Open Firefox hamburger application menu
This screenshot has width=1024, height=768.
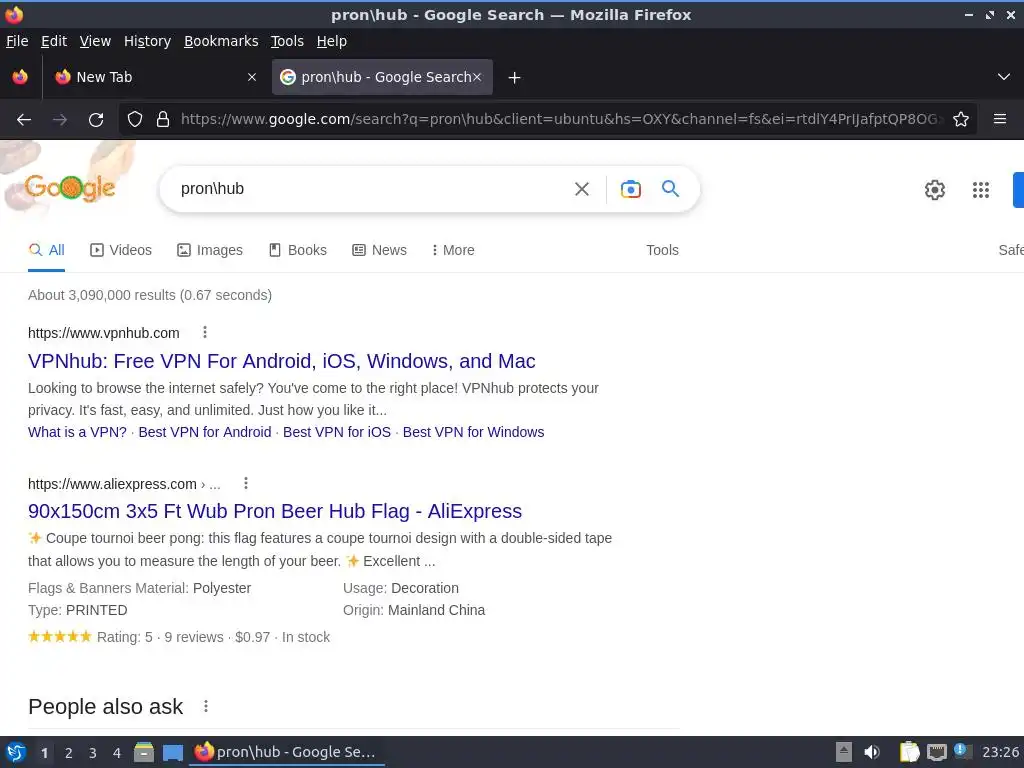click(x=1000, y=119)
